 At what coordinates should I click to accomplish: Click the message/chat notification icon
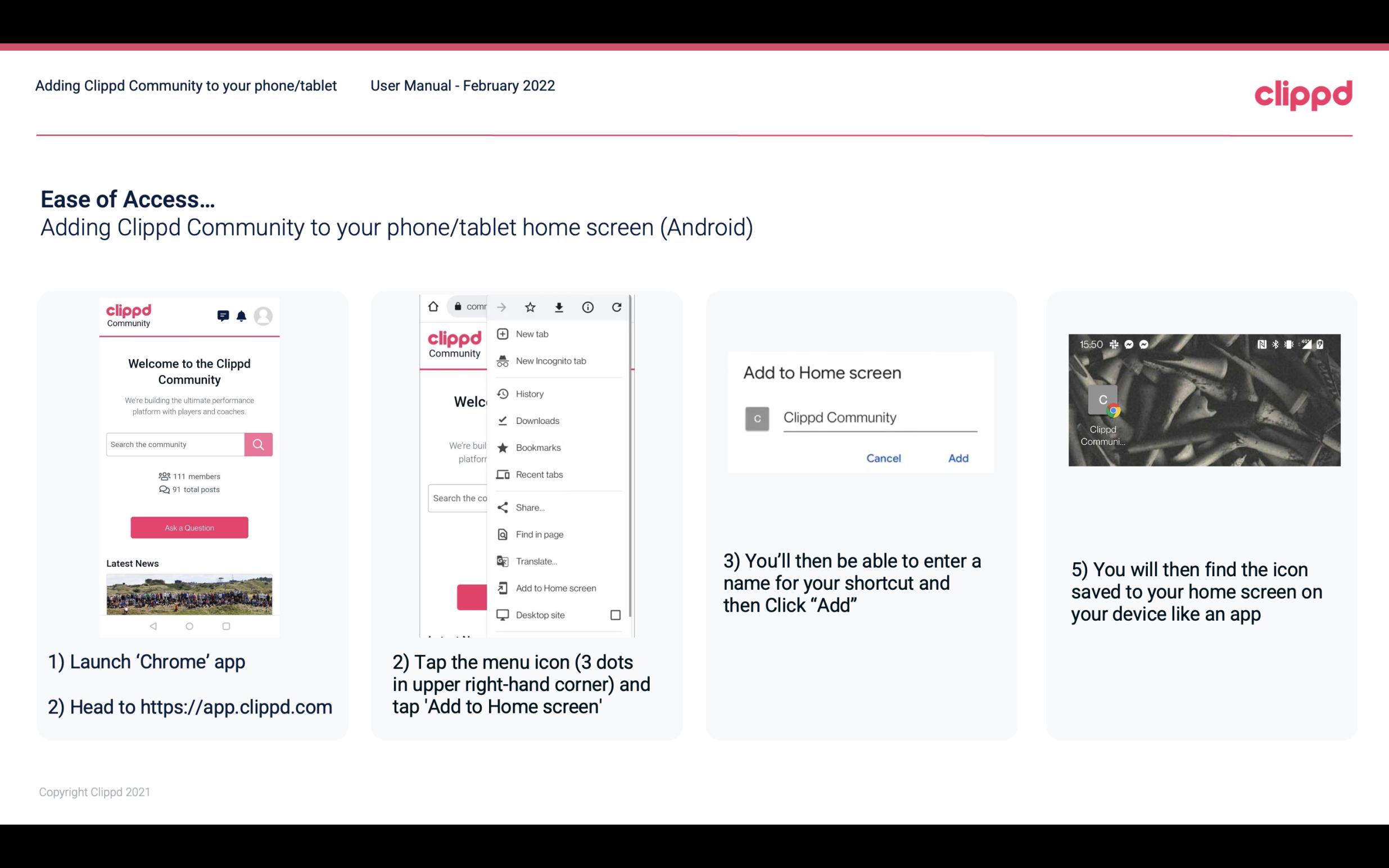pyautogui.click(x=221, y=315)
